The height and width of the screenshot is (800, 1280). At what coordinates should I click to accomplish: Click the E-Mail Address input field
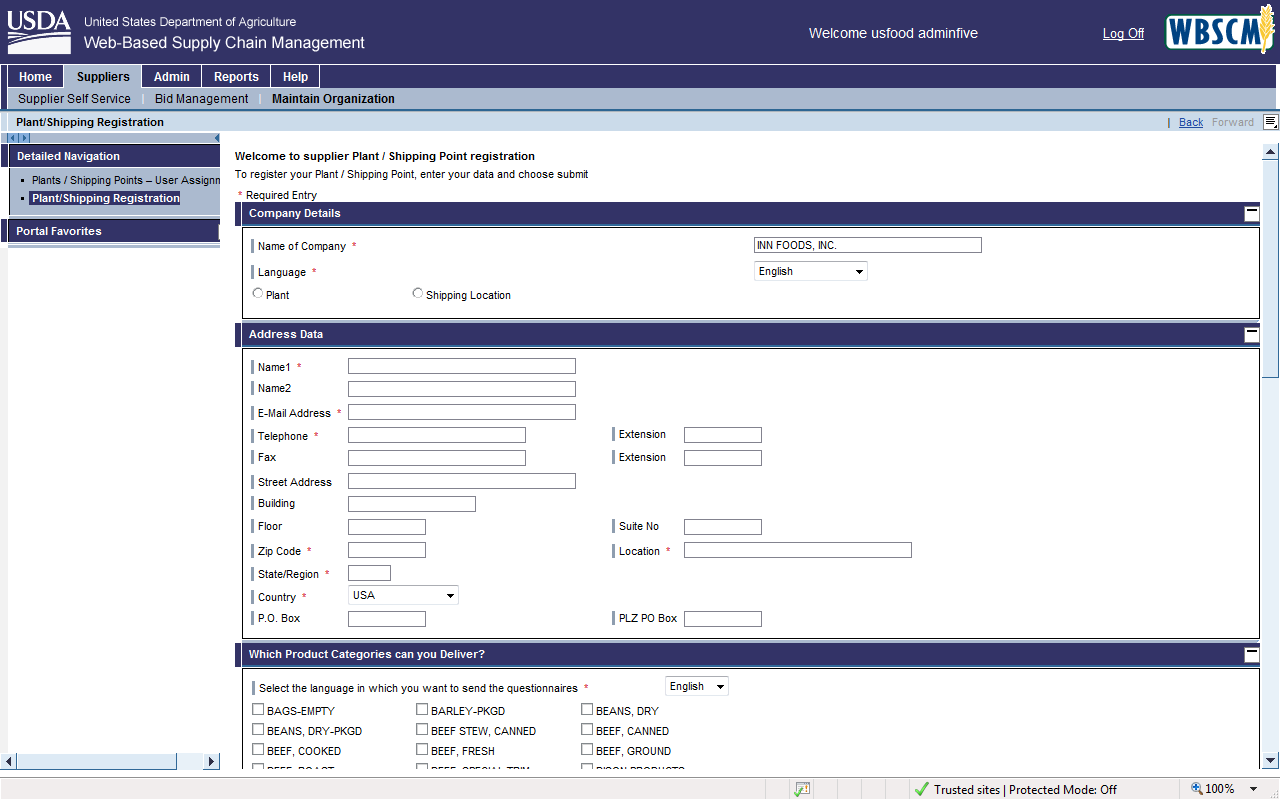point(461,412)
